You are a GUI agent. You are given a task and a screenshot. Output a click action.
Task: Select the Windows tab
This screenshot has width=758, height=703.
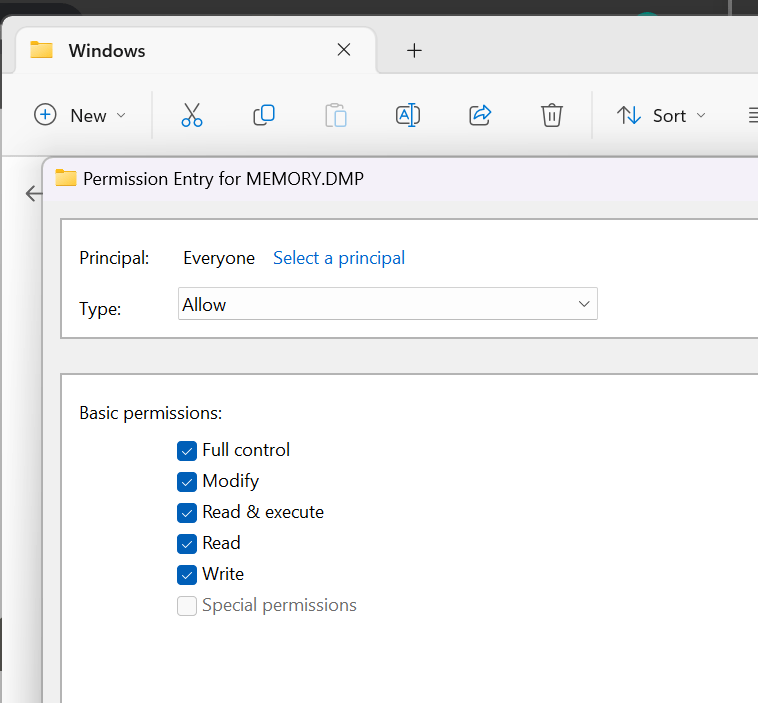click(196, 50)
